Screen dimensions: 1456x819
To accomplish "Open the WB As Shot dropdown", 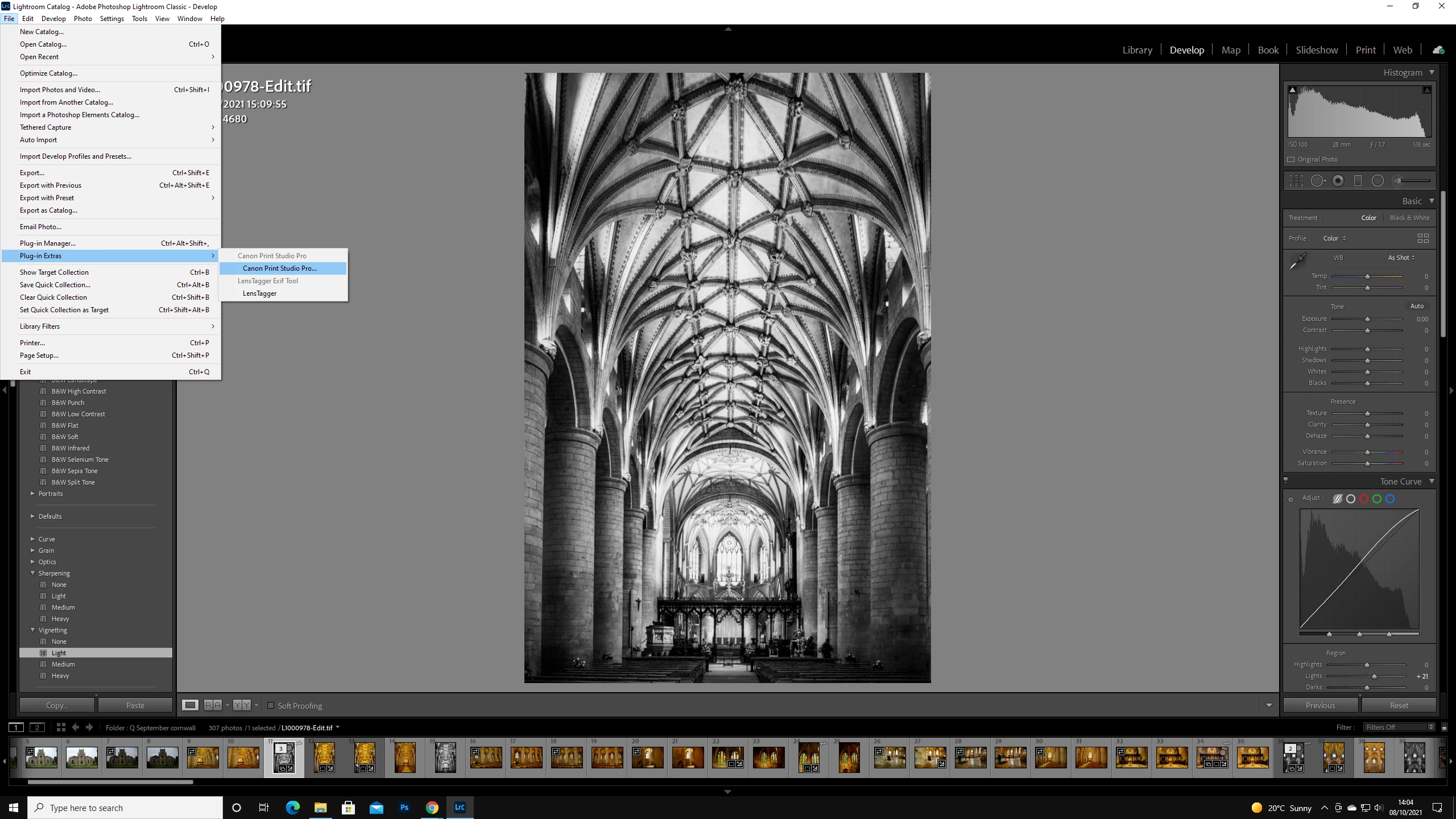I will pyautogui.click(x=1401, y=258).
